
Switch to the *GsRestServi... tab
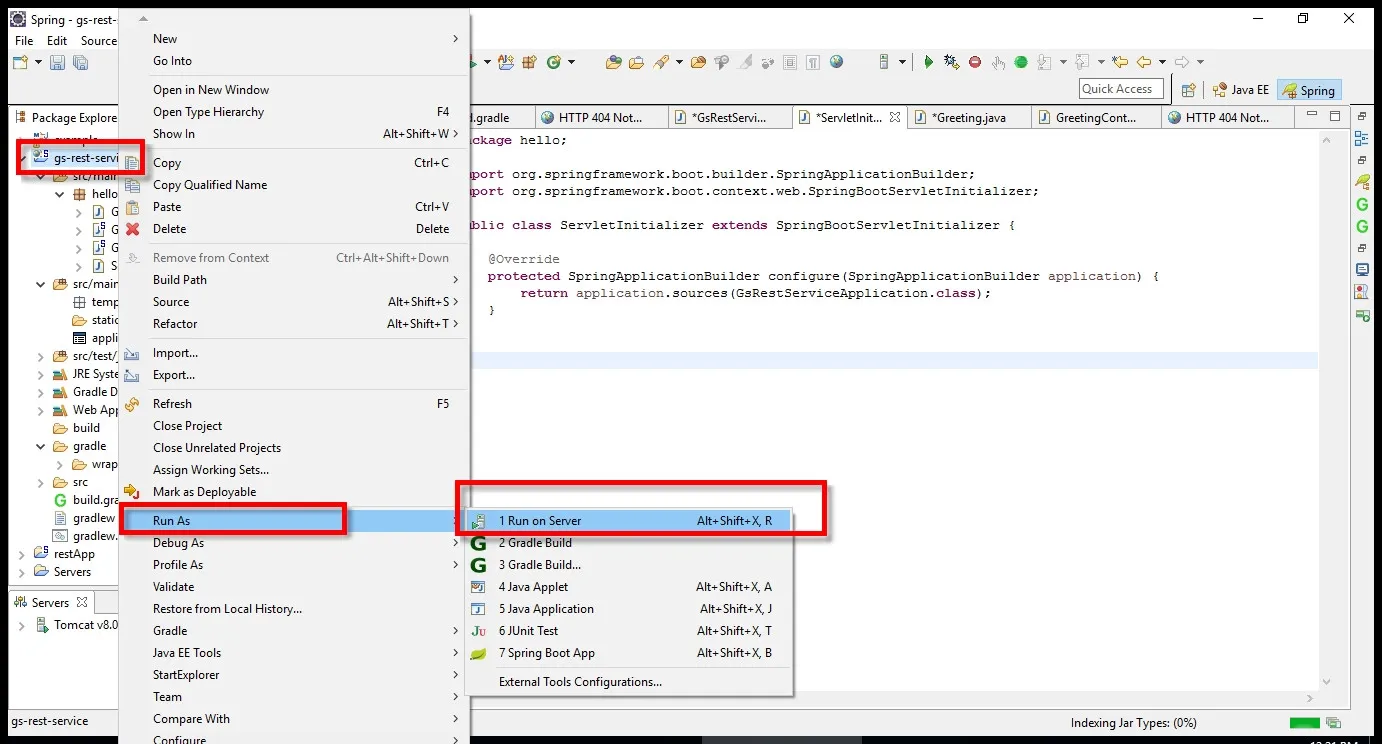731,117
